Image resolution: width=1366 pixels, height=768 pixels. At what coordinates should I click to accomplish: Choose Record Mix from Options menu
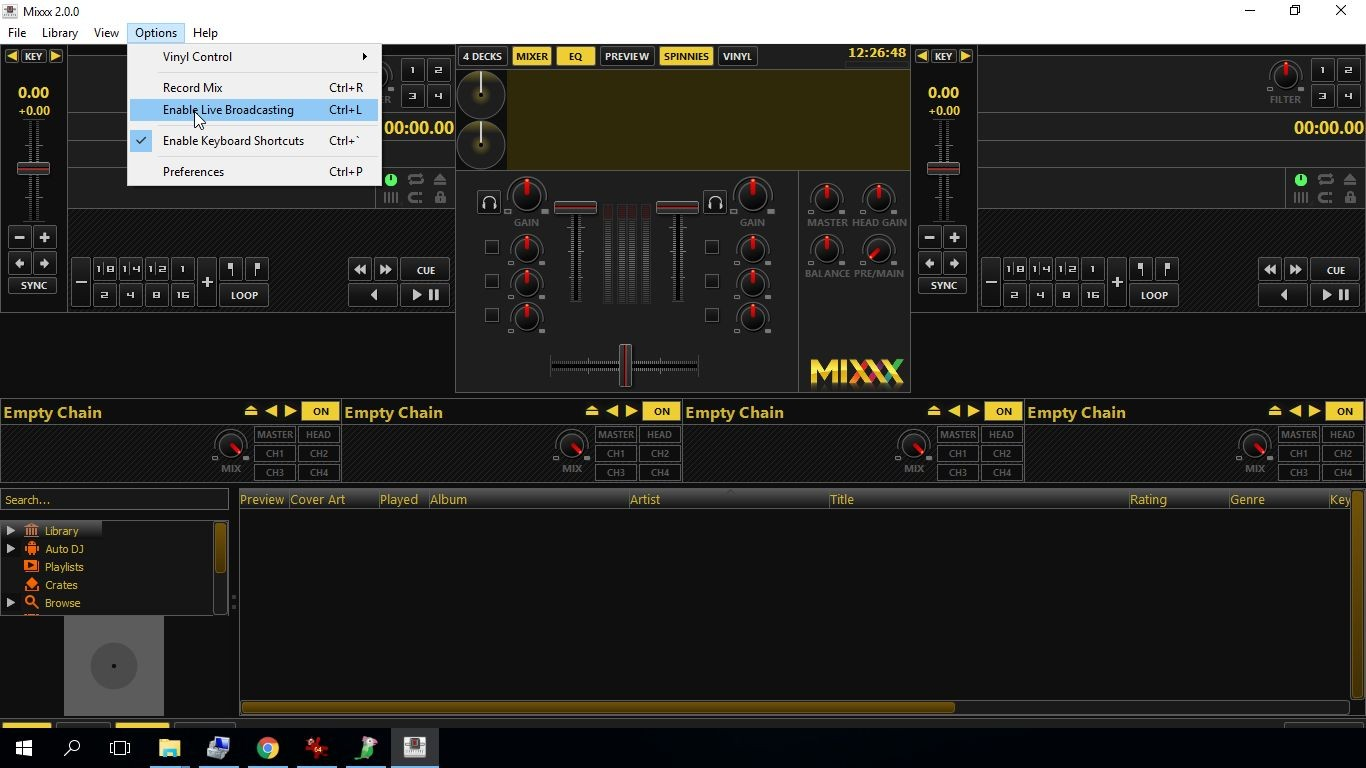(x=254, y=88)
